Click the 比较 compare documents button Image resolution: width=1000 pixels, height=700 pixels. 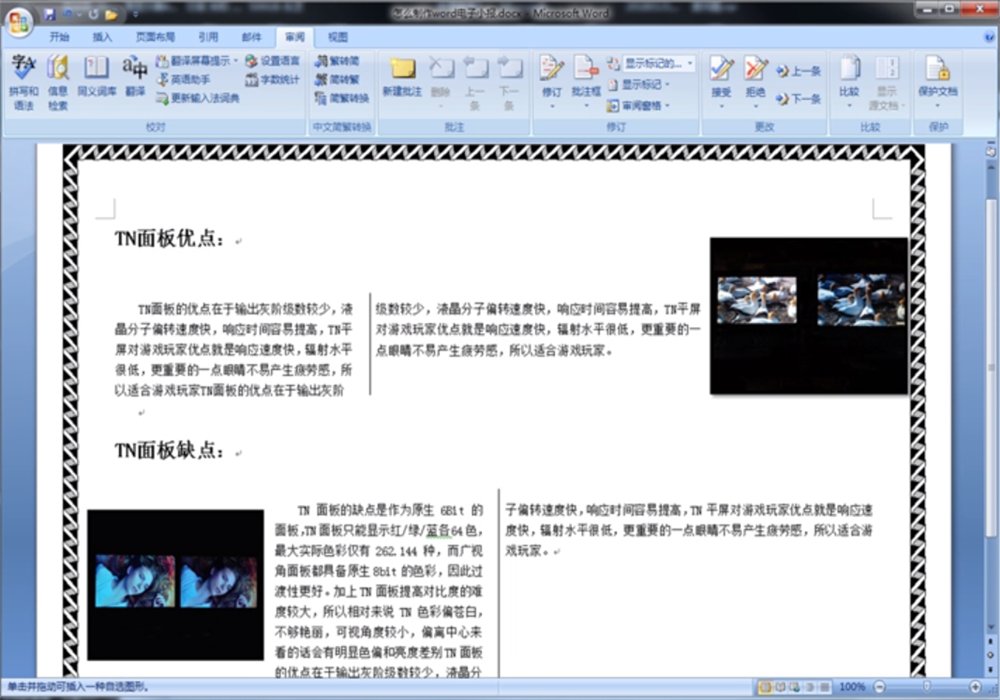[x=850, y=80]
